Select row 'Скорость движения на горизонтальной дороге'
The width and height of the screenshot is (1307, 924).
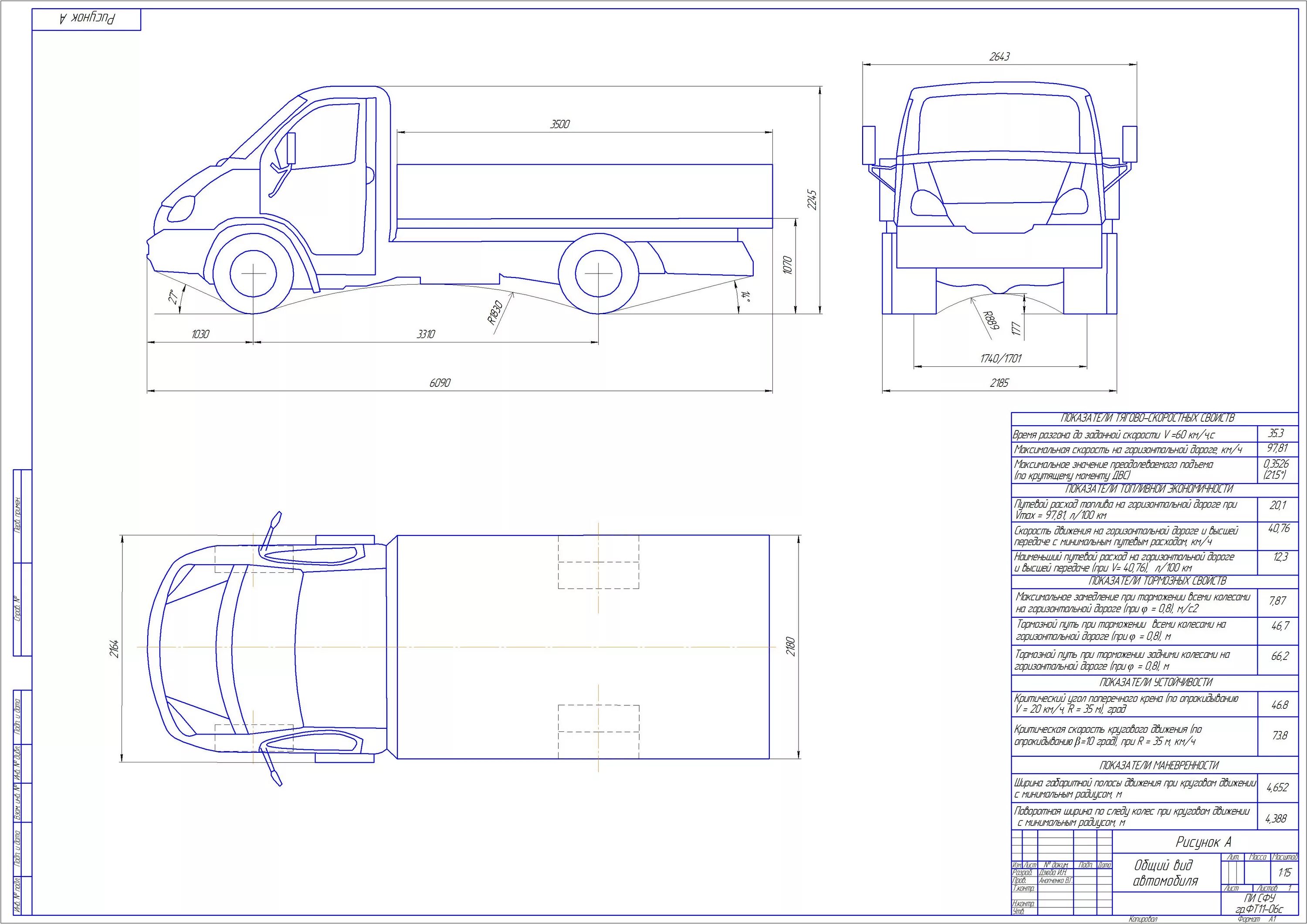pos(1134,536)
